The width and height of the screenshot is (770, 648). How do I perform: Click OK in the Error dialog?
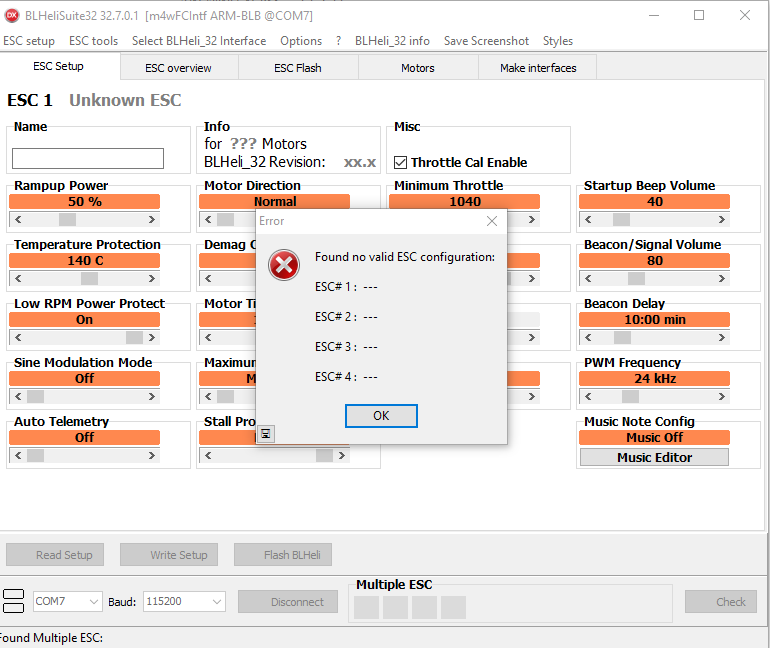[381, 416]
